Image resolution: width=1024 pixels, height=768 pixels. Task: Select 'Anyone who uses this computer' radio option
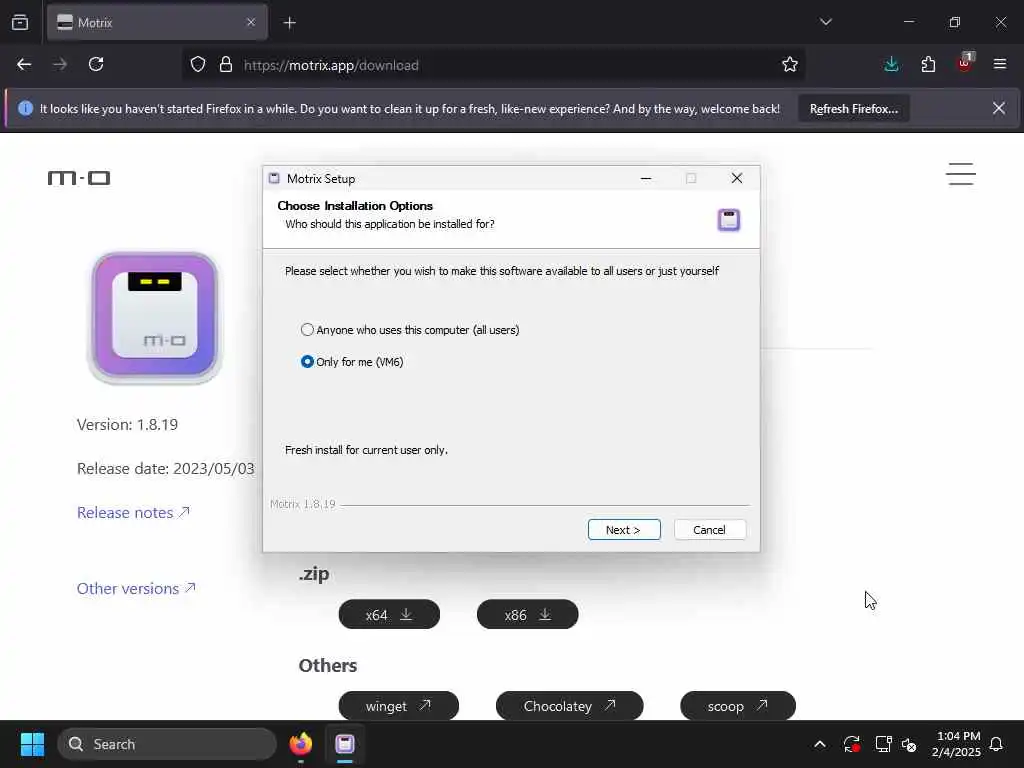point(409,330)
